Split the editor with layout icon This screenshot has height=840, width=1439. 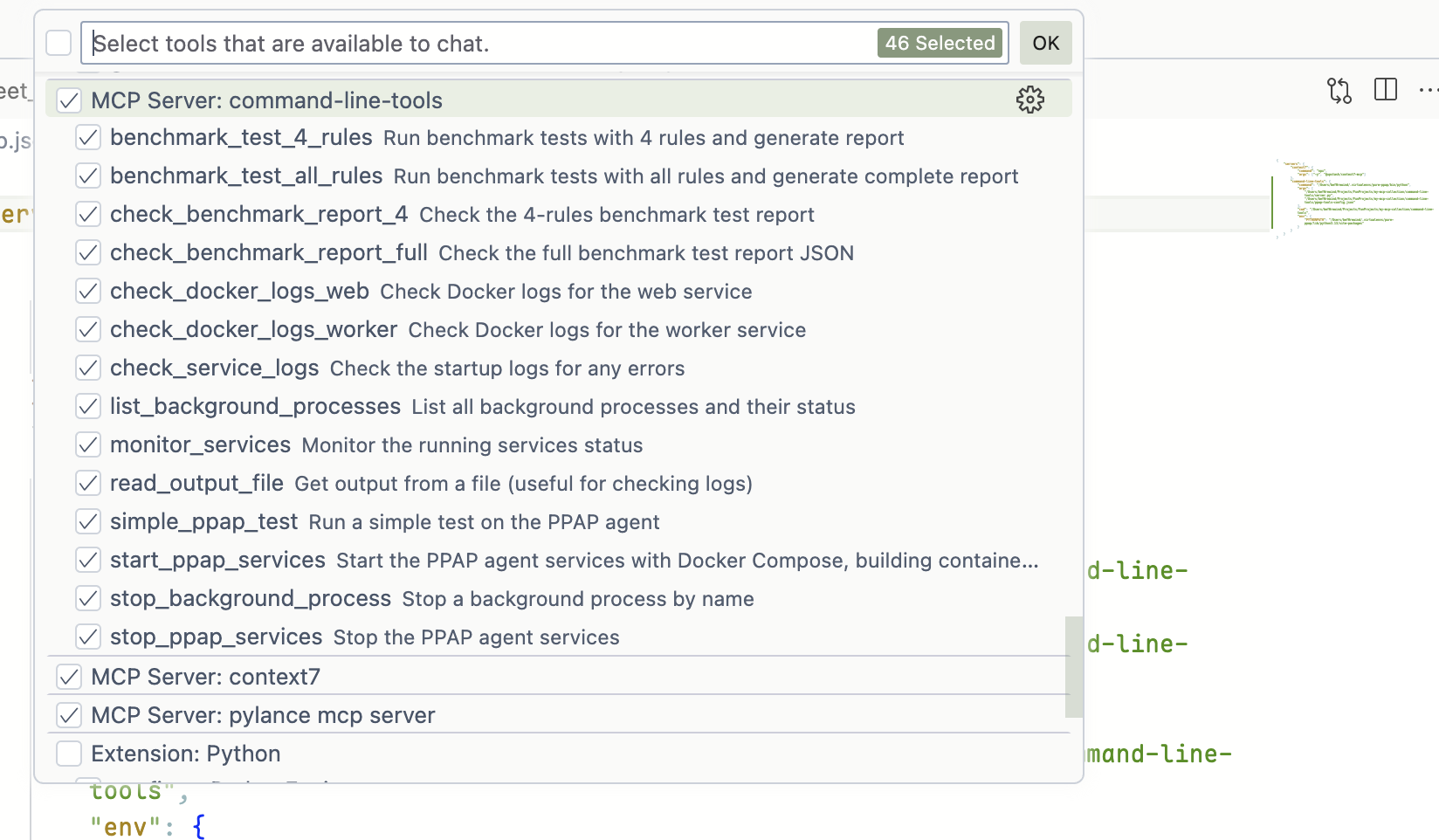tap(1386, 89)
